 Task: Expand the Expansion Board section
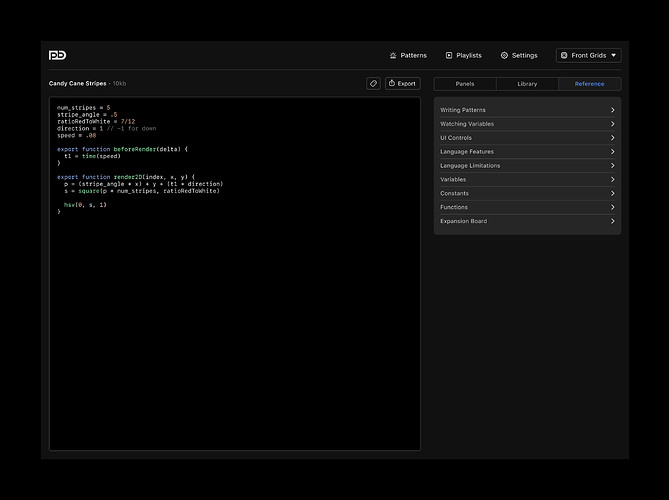tap(527, 221)
